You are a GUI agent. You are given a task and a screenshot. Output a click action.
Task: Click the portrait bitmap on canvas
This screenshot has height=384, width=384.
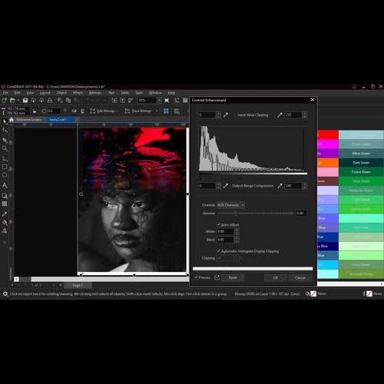(x=132, y=199)
